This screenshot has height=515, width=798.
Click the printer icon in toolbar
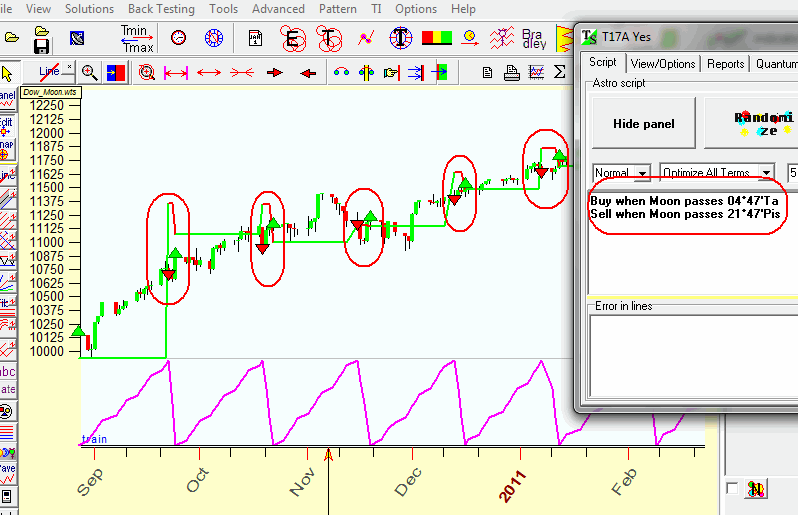coord(511,72)
